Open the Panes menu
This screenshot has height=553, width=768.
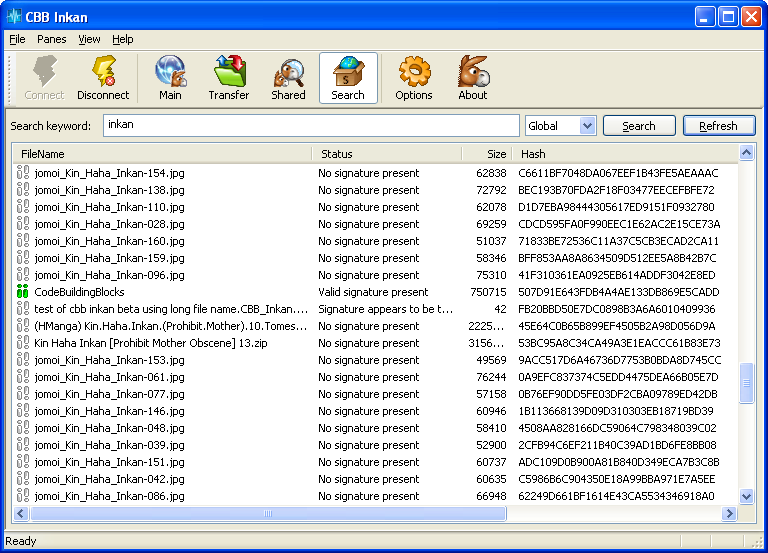(x=51, y=39)
